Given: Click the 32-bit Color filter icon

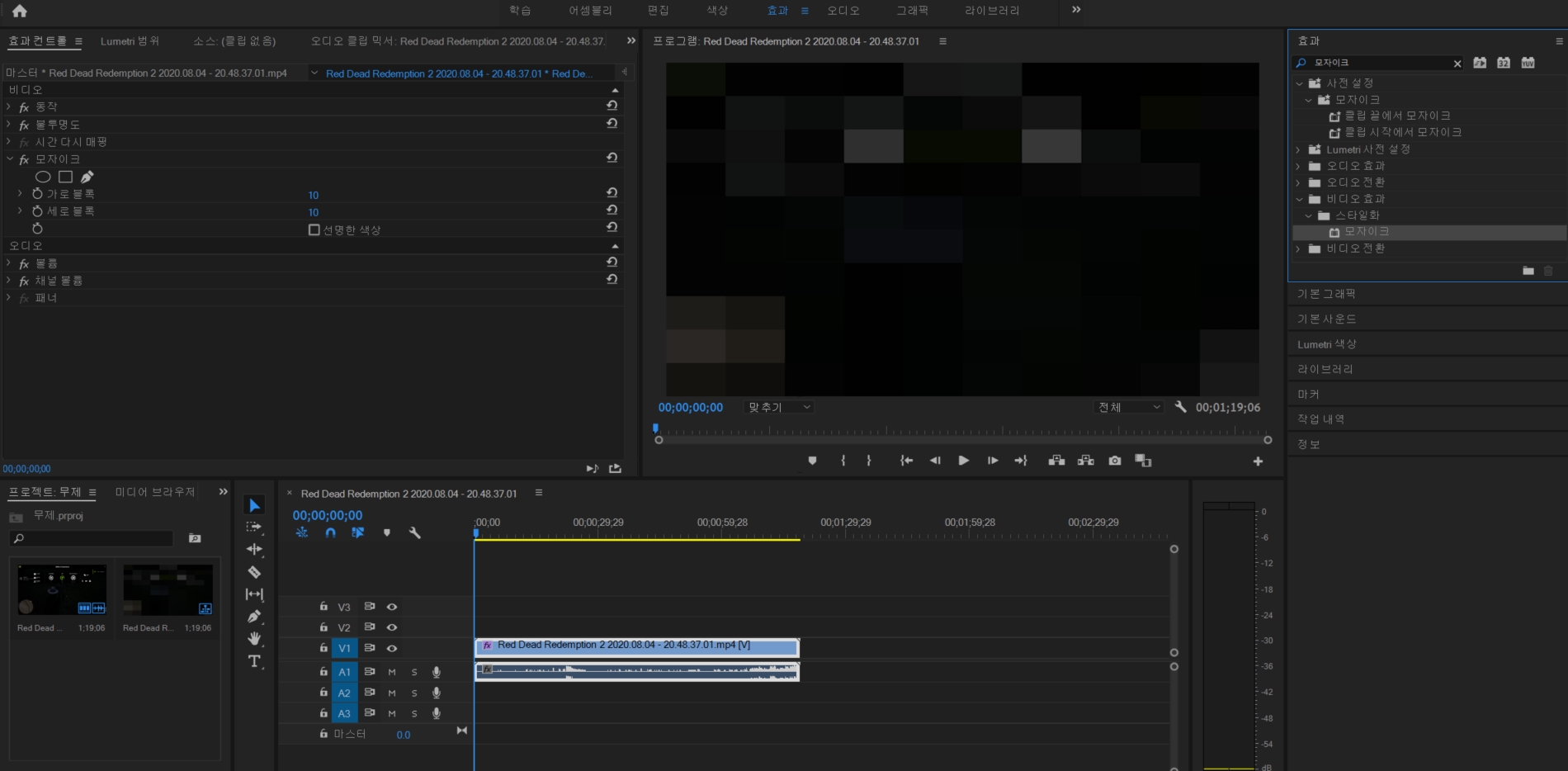Looking at the screenshot, I should [1504, 63].
